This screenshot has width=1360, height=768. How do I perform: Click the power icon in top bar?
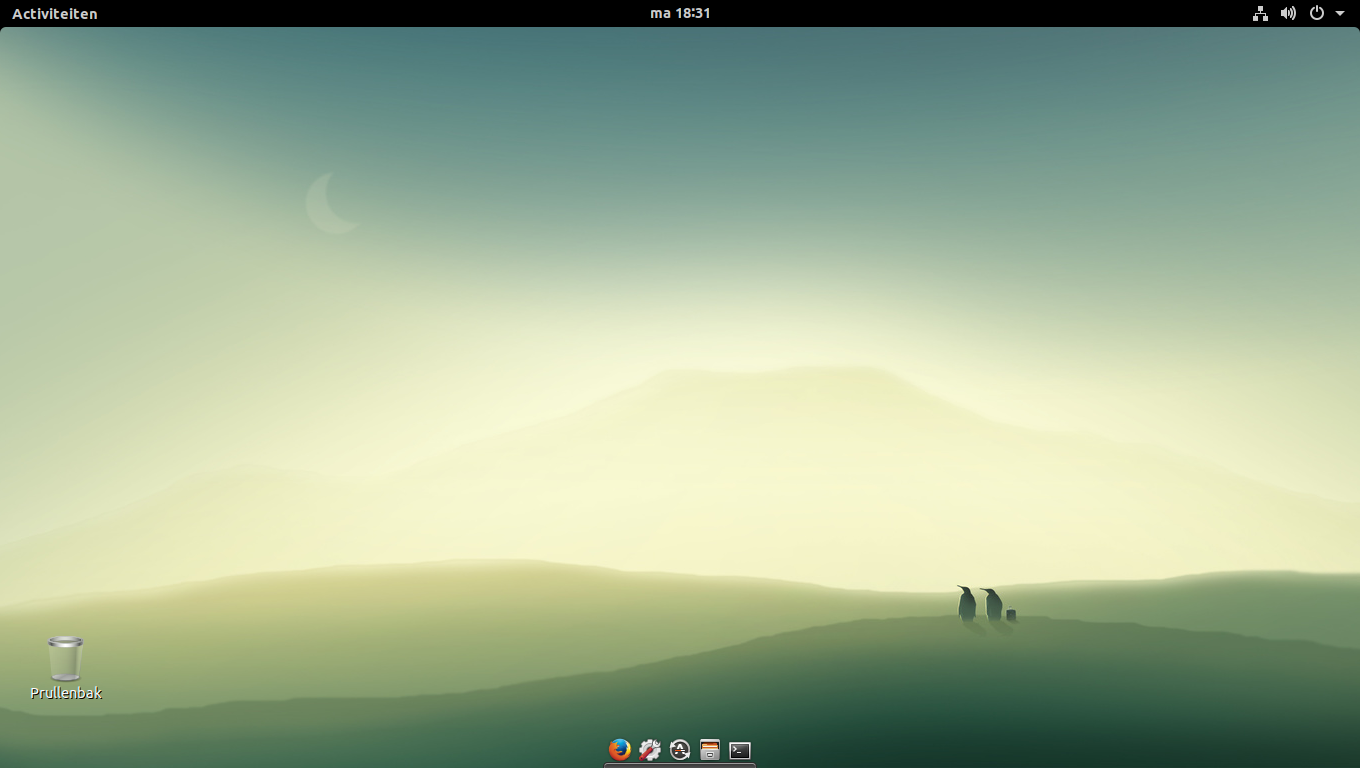tap(1317, 13)
